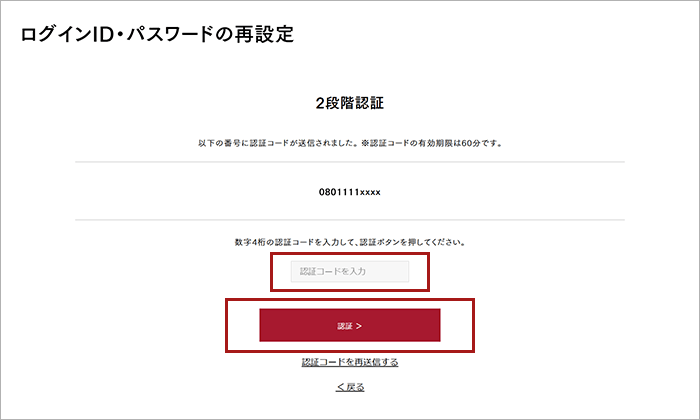Click the < chevron beside 戻る
Screen dimensions: 700x420
click(340, 387)
